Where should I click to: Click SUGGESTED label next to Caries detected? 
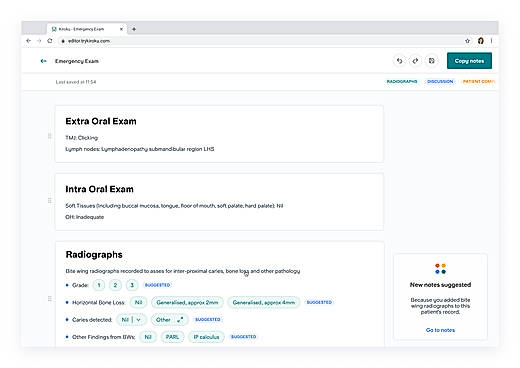[208, 320]
